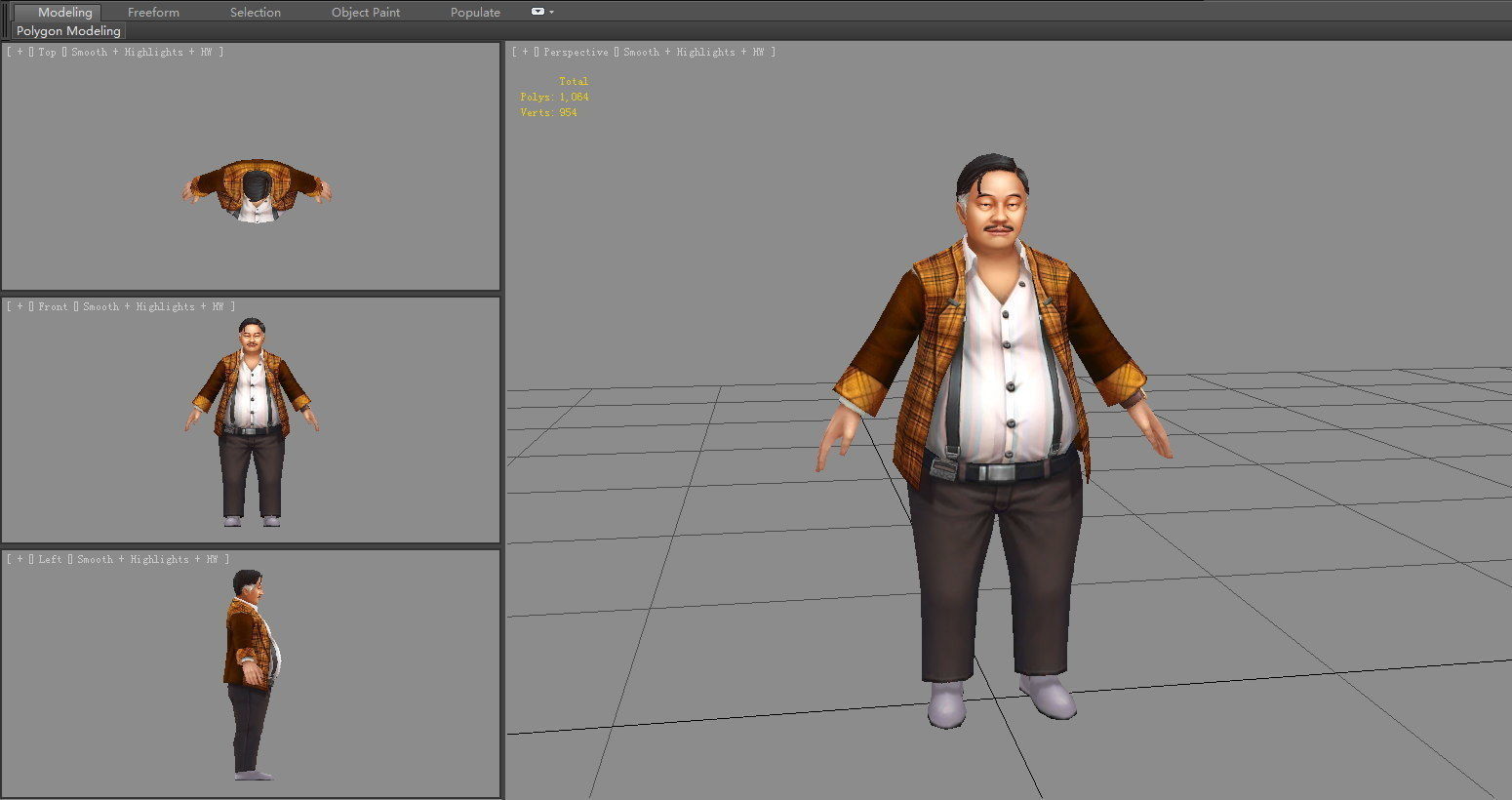The height and width of the screenshot is (800, 1512).
Task: Open the Left view name menu
Action: (x=51, y=559)
